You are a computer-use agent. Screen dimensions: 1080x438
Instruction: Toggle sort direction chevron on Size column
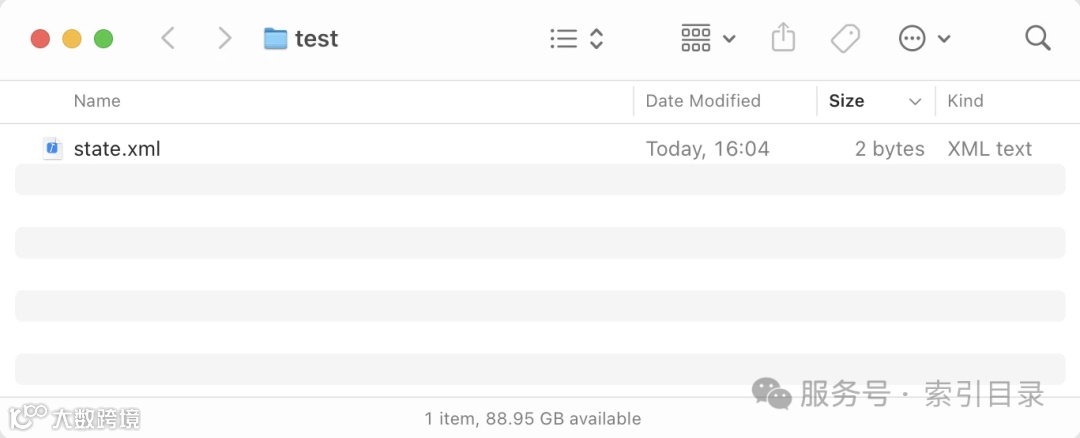(915, 101)
